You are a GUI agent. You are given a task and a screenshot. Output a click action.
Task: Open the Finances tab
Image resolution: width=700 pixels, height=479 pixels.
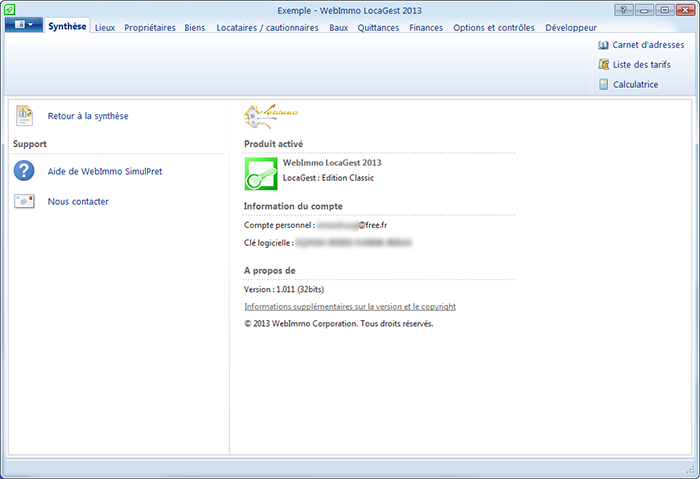point(426,28)
